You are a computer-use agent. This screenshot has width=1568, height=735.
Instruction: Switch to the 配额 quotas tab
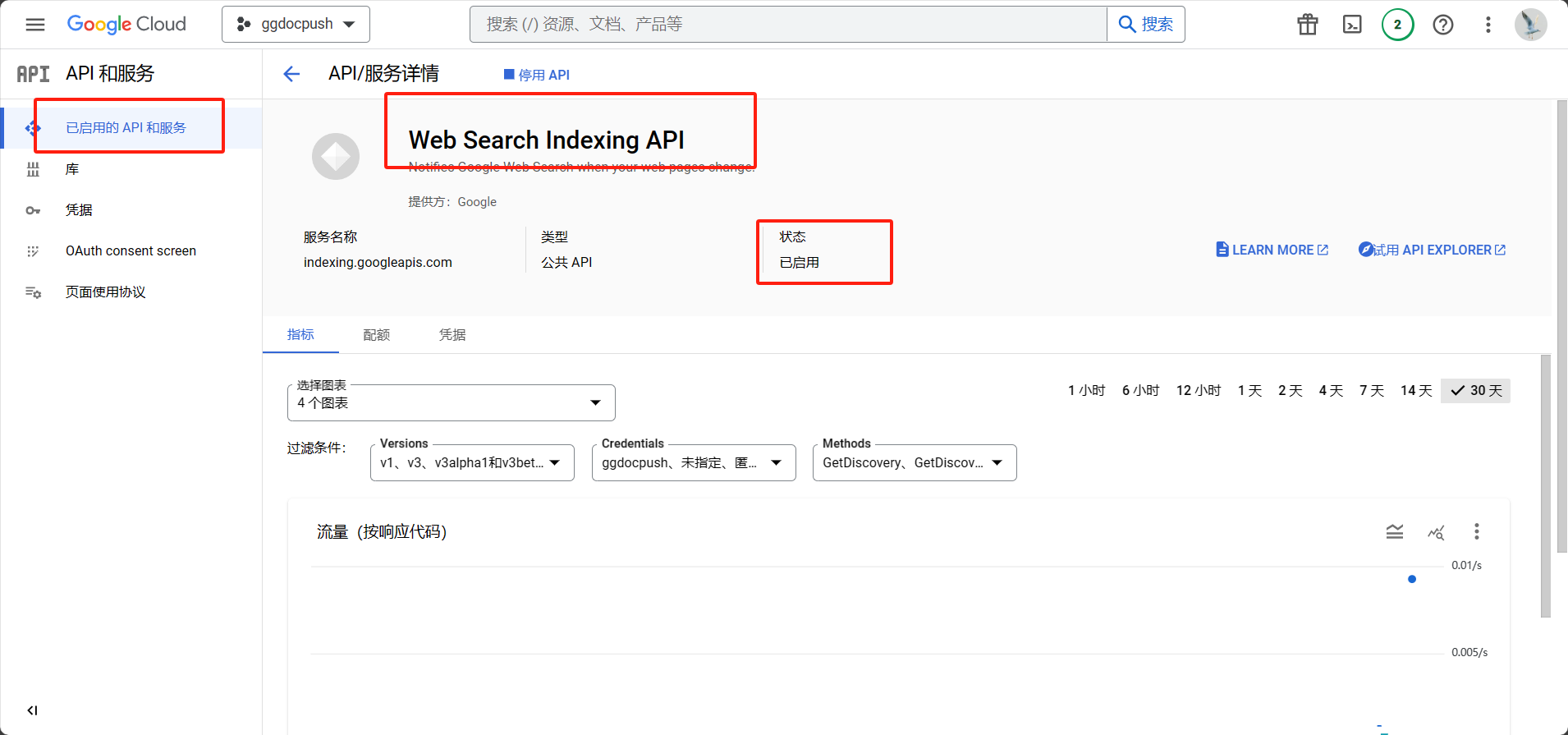pyautogui.click(x=377, y=335)
